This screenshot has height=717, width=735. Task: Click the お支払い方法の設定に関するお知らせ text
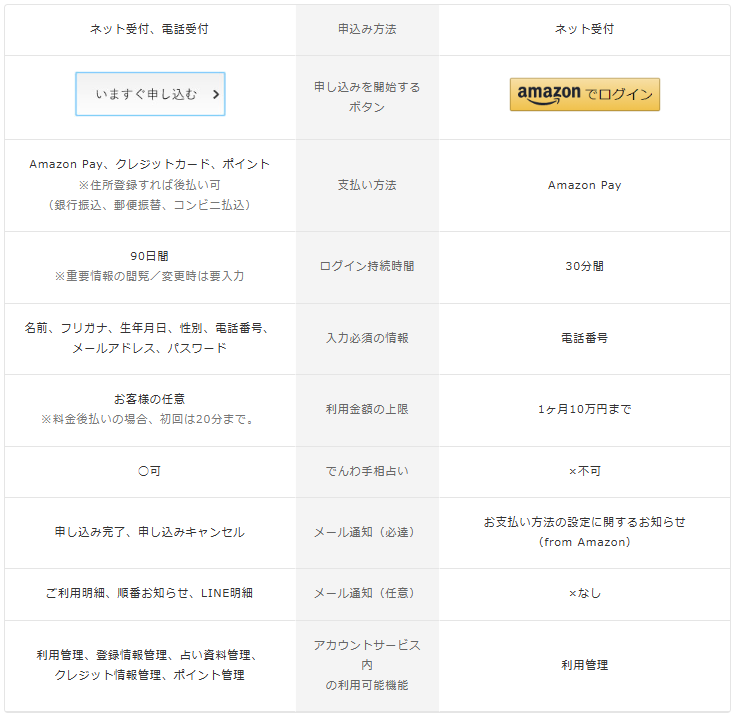[585, 522]
